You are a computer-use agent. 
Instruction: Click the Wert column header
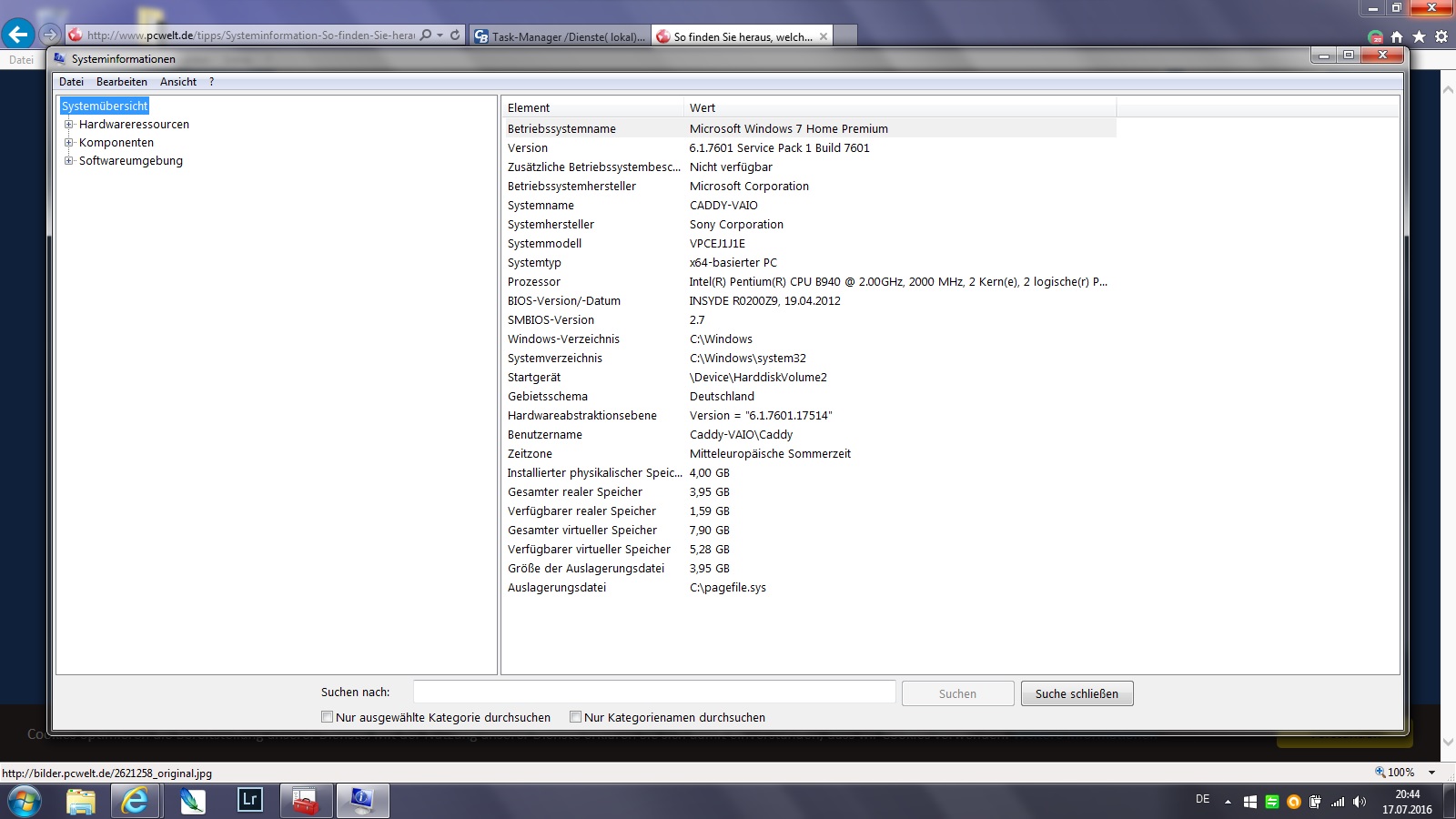(x=899, y=107)
